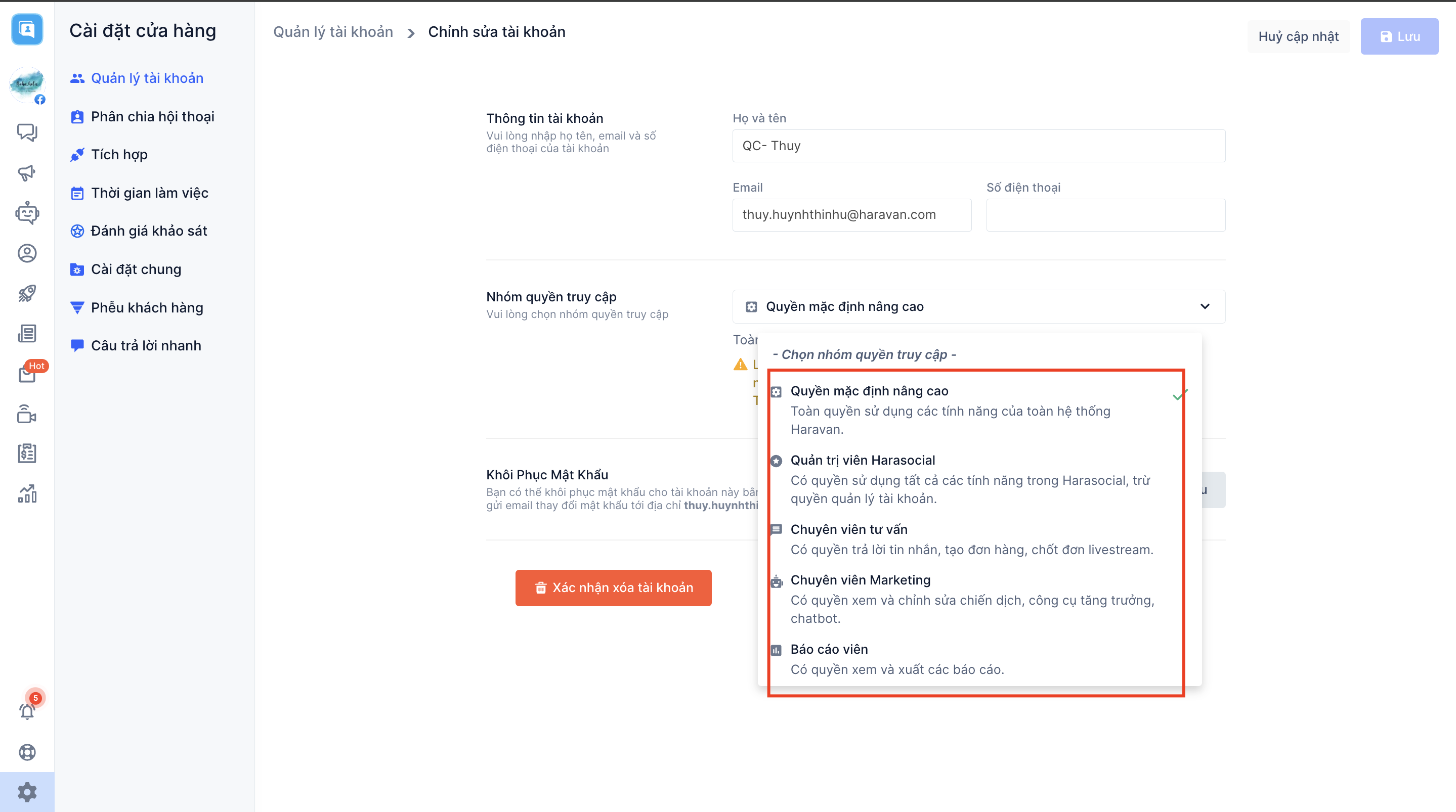
Task: Open the chatbot robot icon
Action: click(27, 213)
